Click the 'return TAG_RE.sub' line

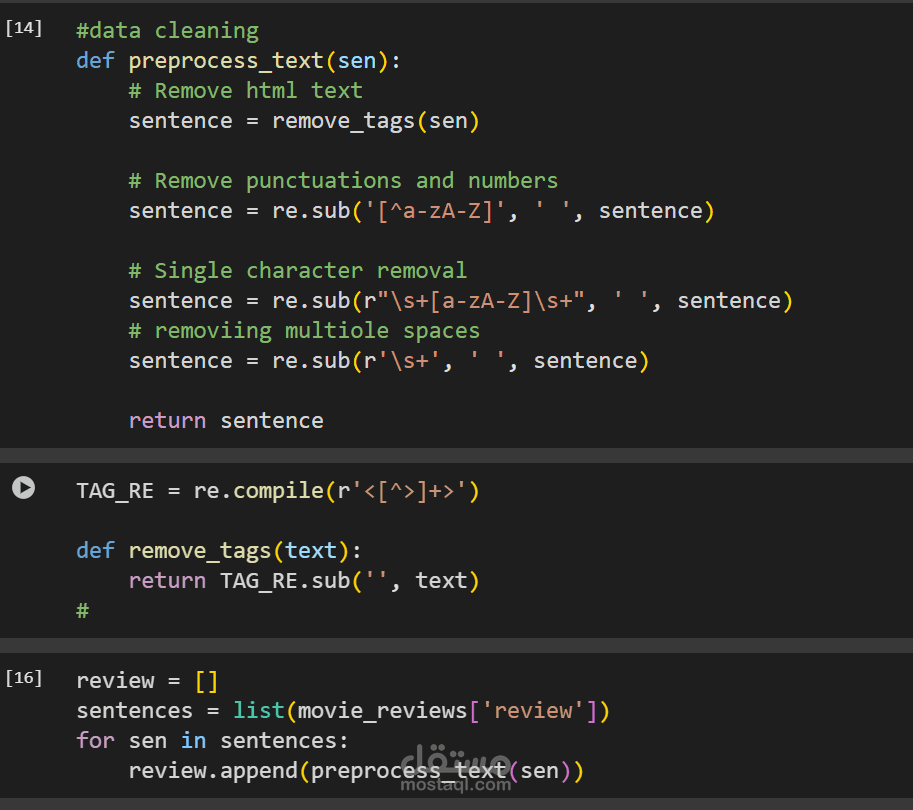(x=304, y=581)
